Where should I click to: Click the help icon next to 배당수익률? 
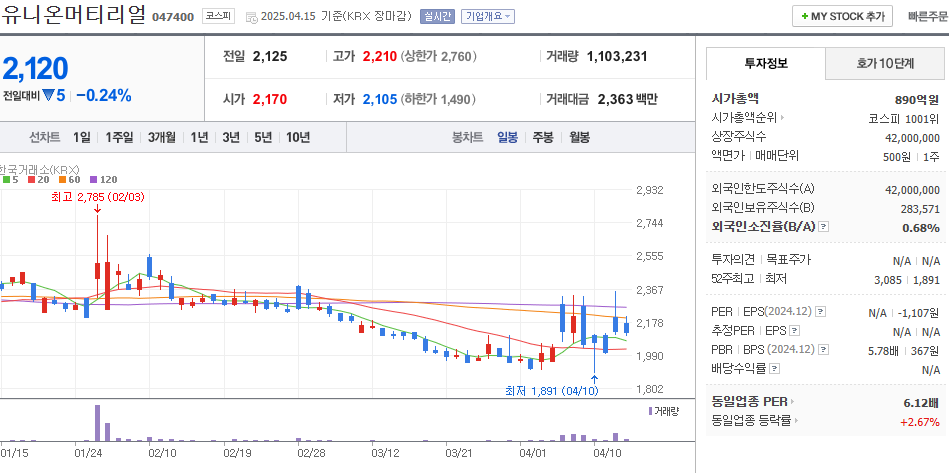pyautogui.click(x=774, y=368)
